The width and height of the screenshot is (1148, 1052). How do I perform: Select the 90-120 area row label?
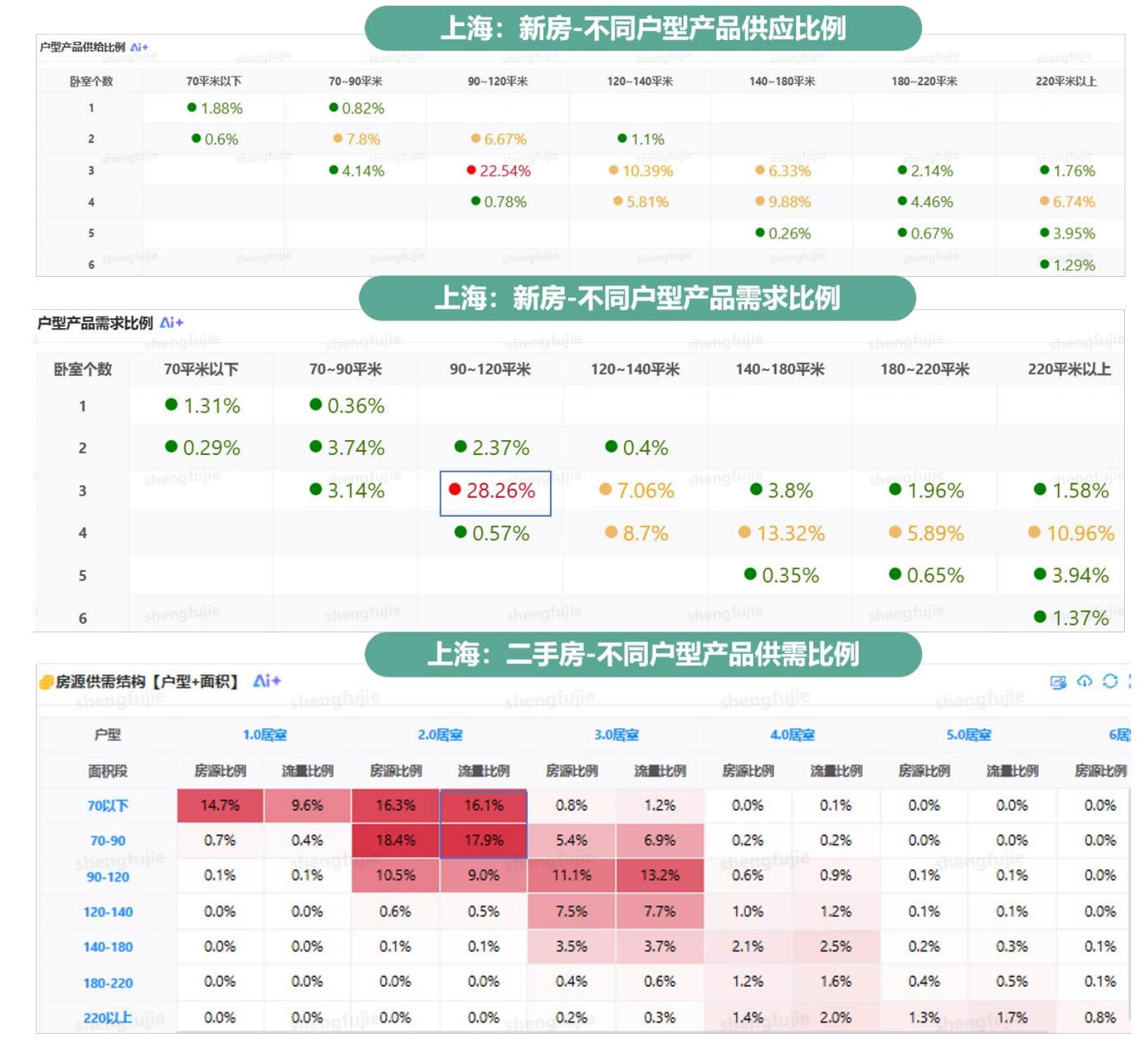(108, 877)
